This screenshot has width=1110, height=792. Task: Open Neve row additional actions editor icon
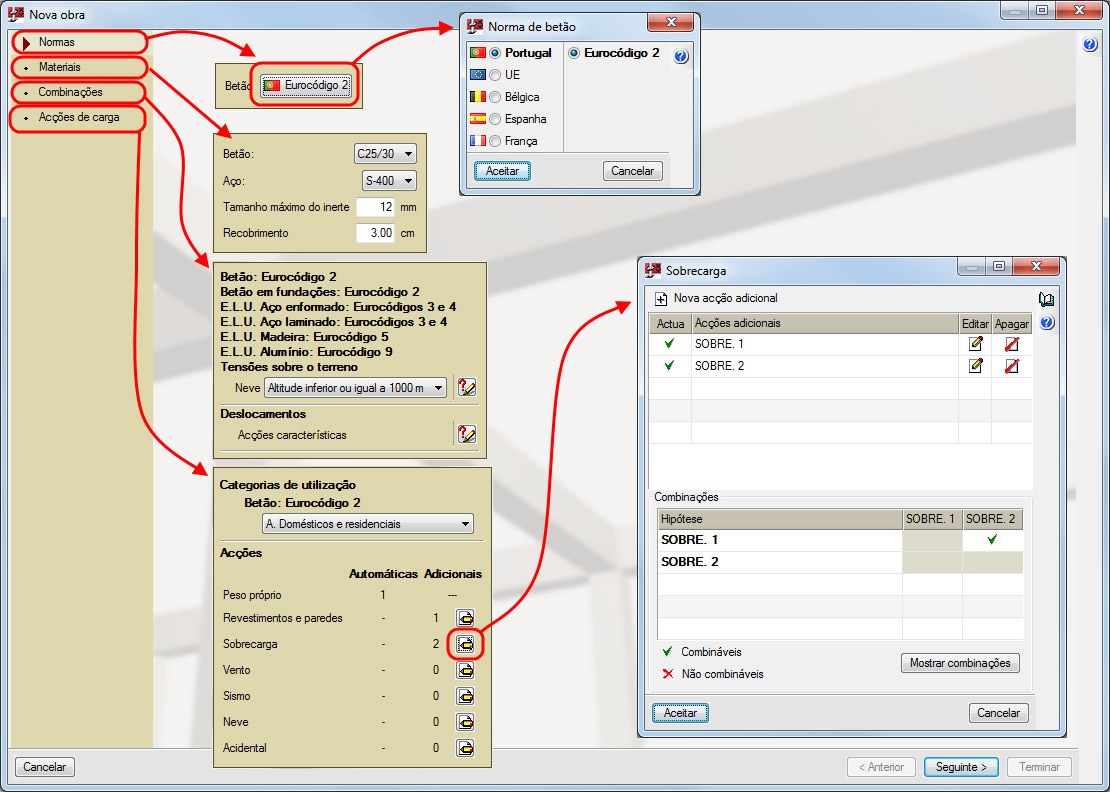coord(464,722)
